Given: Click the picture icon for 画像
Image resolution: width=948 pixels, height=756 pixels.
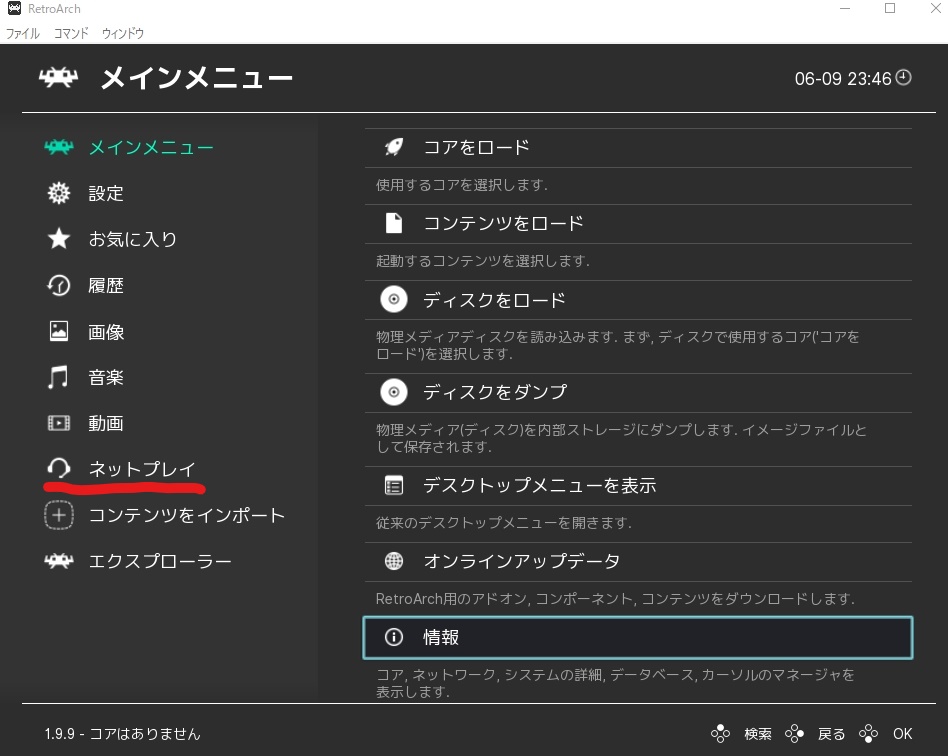Looking at the screenshot, I should [59, 331].
